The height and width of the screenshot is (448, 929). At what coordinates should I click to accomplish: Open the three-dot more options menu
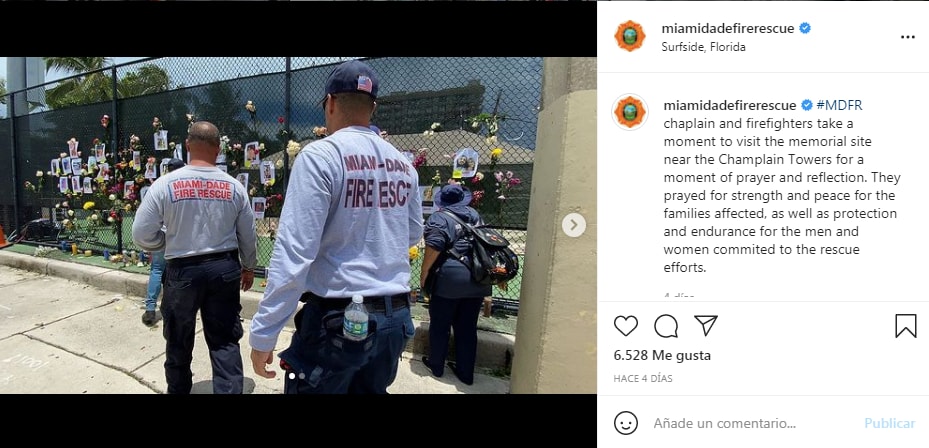click(908, 37)
